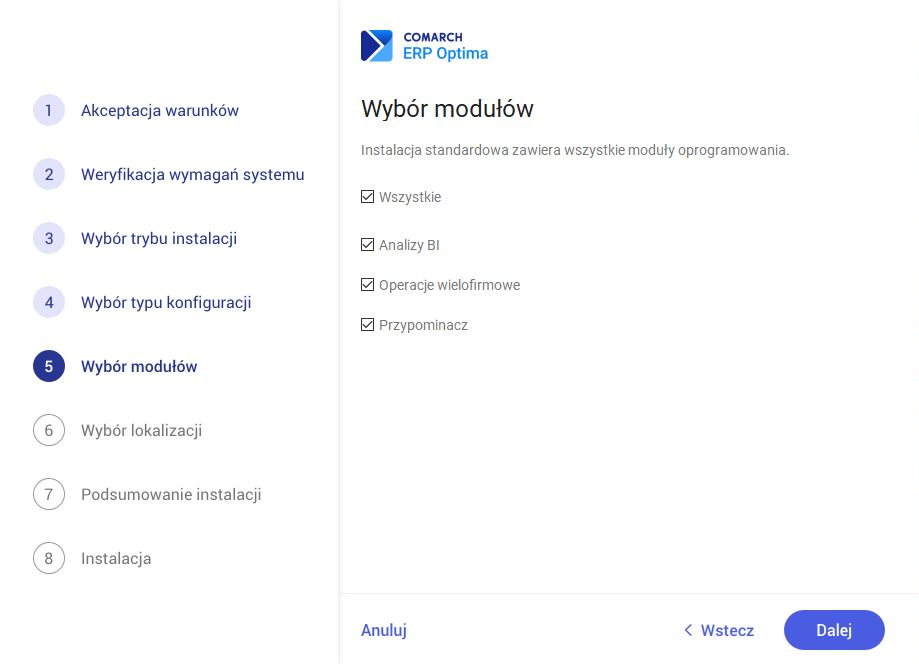Image resolution: width=919 pixels, height=664 pixels.
Task: Click step 2 number circle
Action: 49,175
